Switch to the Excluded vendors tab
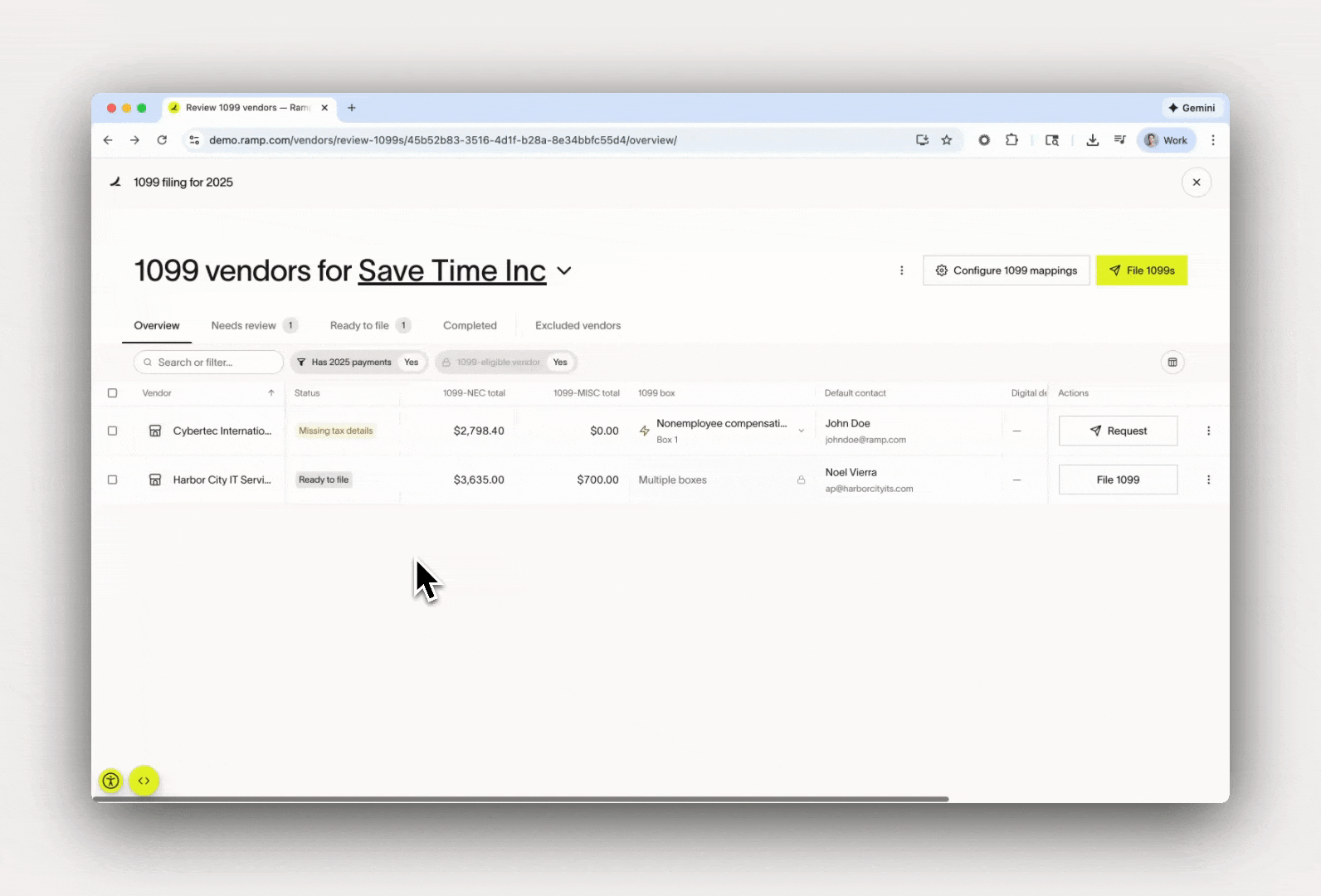1321x896 pixels. 578,325
